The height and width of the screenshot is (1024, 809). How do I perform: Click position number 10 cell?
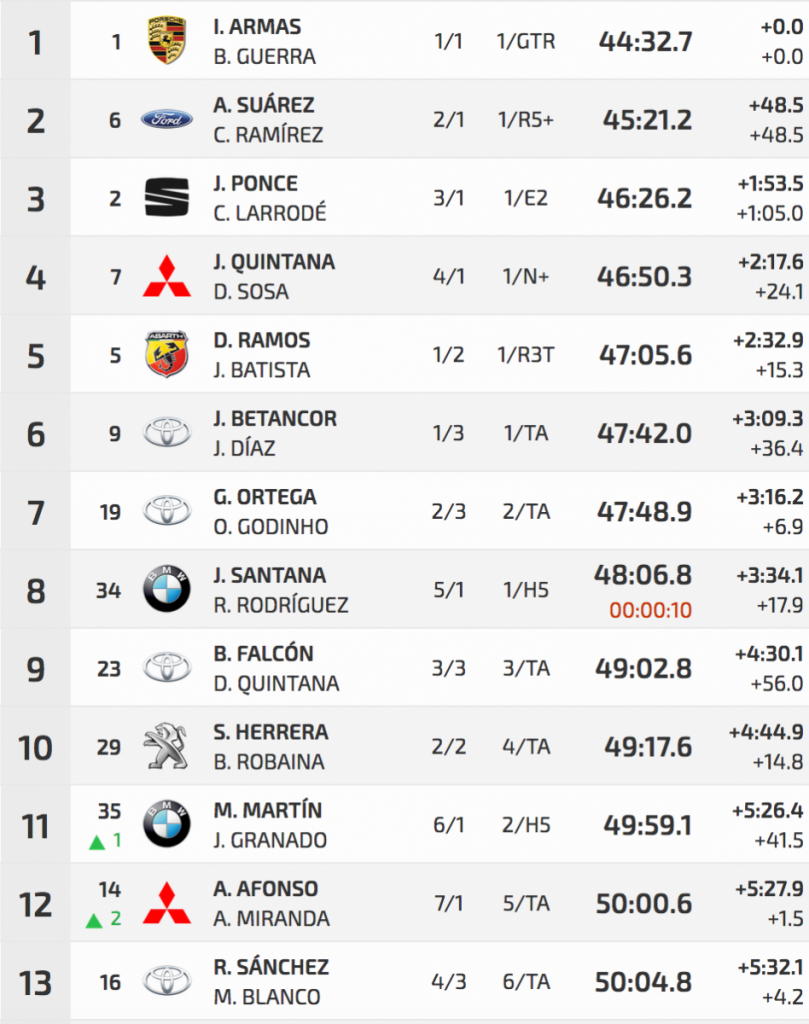pyautogui.click(x=36, y=746)
